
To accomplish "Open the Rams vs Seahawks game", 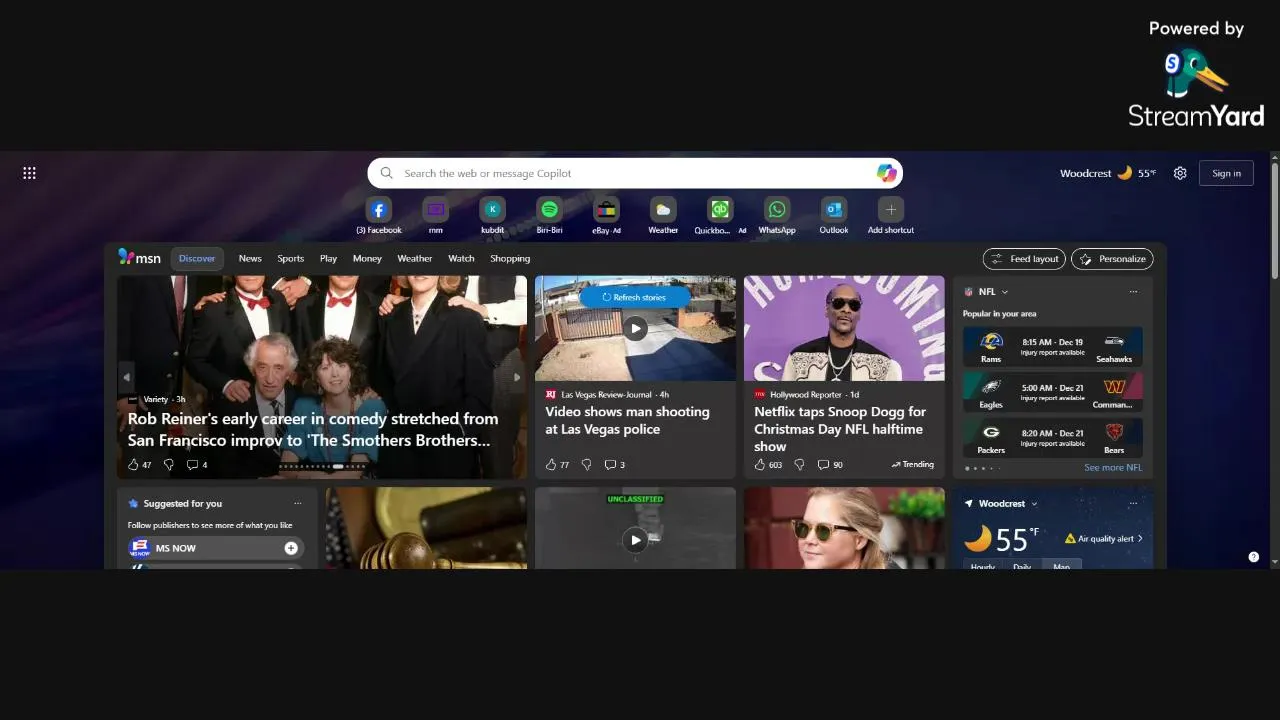I will pos(1052,346).
